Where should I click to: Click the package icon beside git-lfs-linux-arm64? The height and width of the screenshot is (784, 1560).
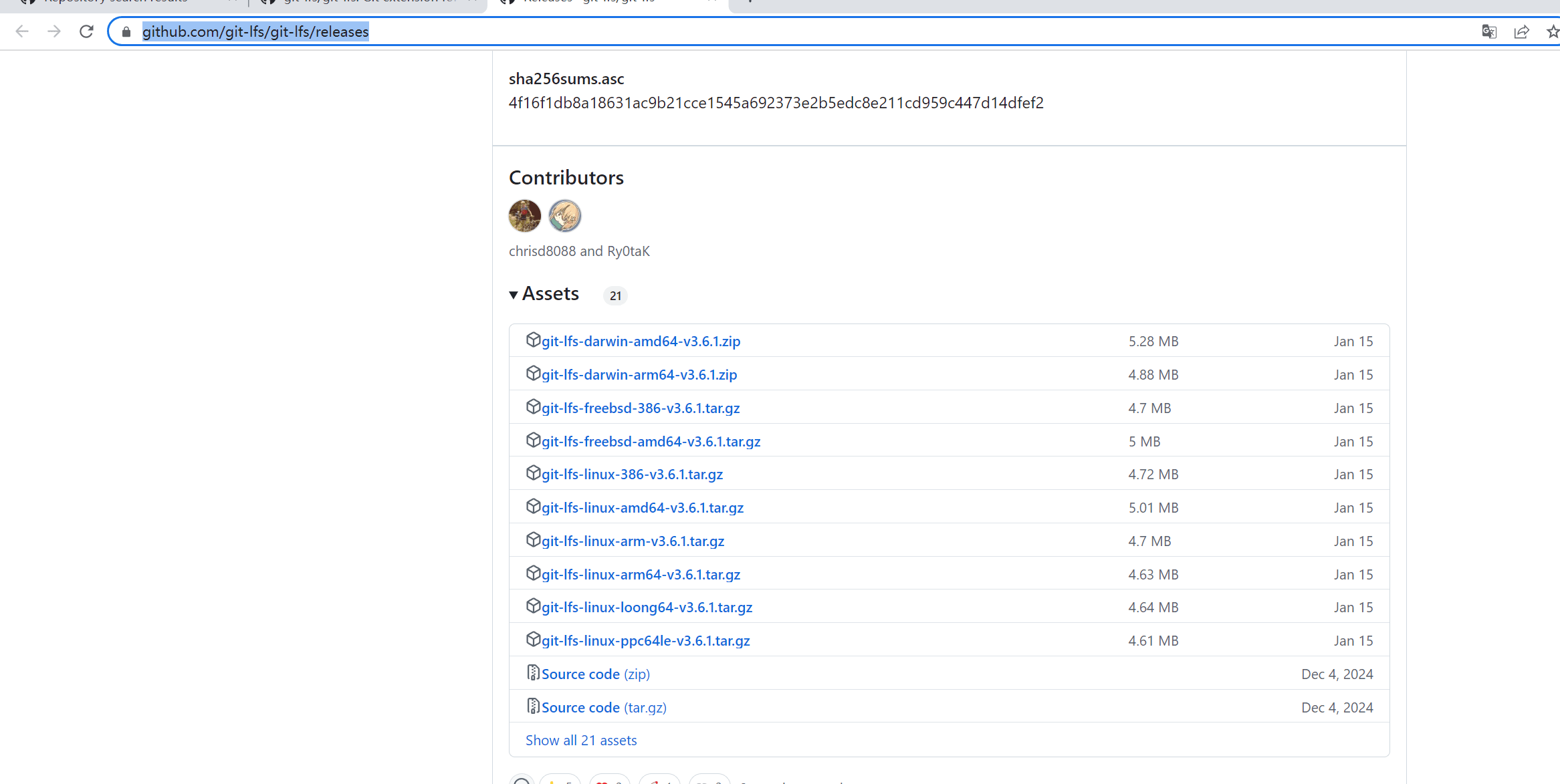coord(533,573)
